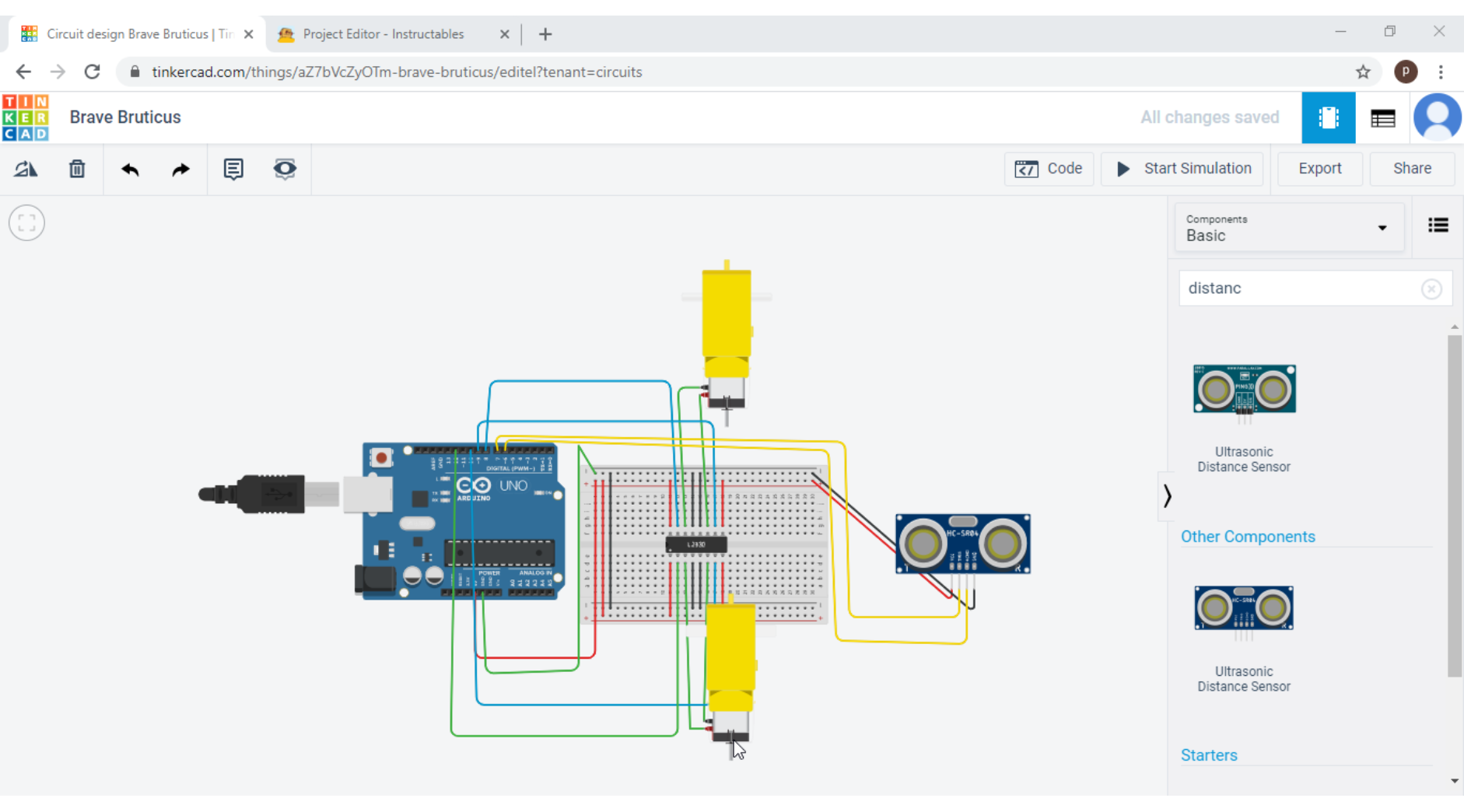
Task: Open the Components Basic dropdown
Action: pos(1288,228)
